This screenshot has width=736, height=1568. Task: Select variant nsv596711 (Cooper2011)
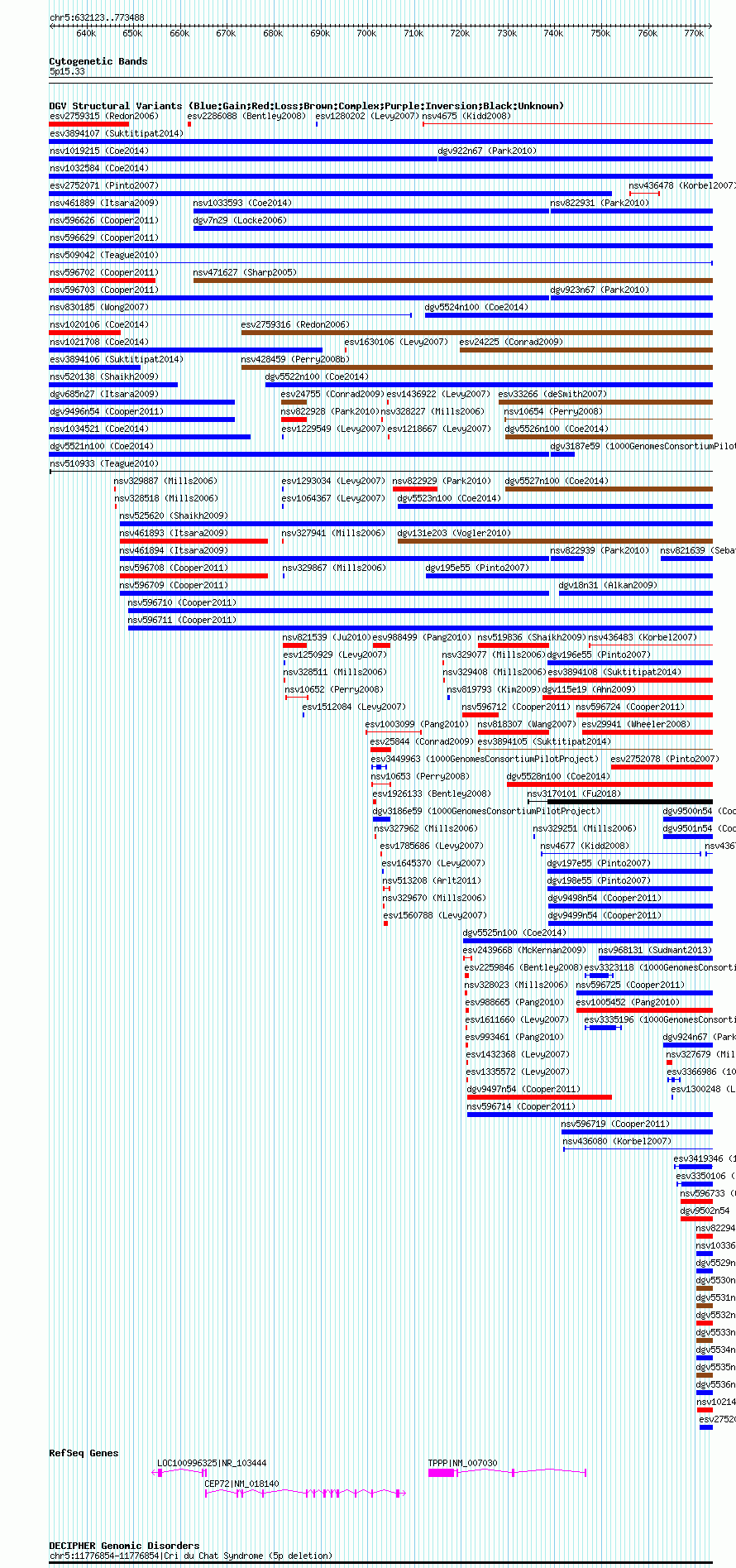182,621
